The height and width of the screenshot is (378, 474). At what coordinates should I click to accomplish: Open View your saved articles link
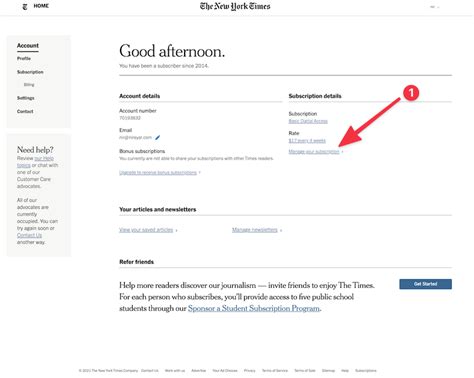click(x=146, y=230)
